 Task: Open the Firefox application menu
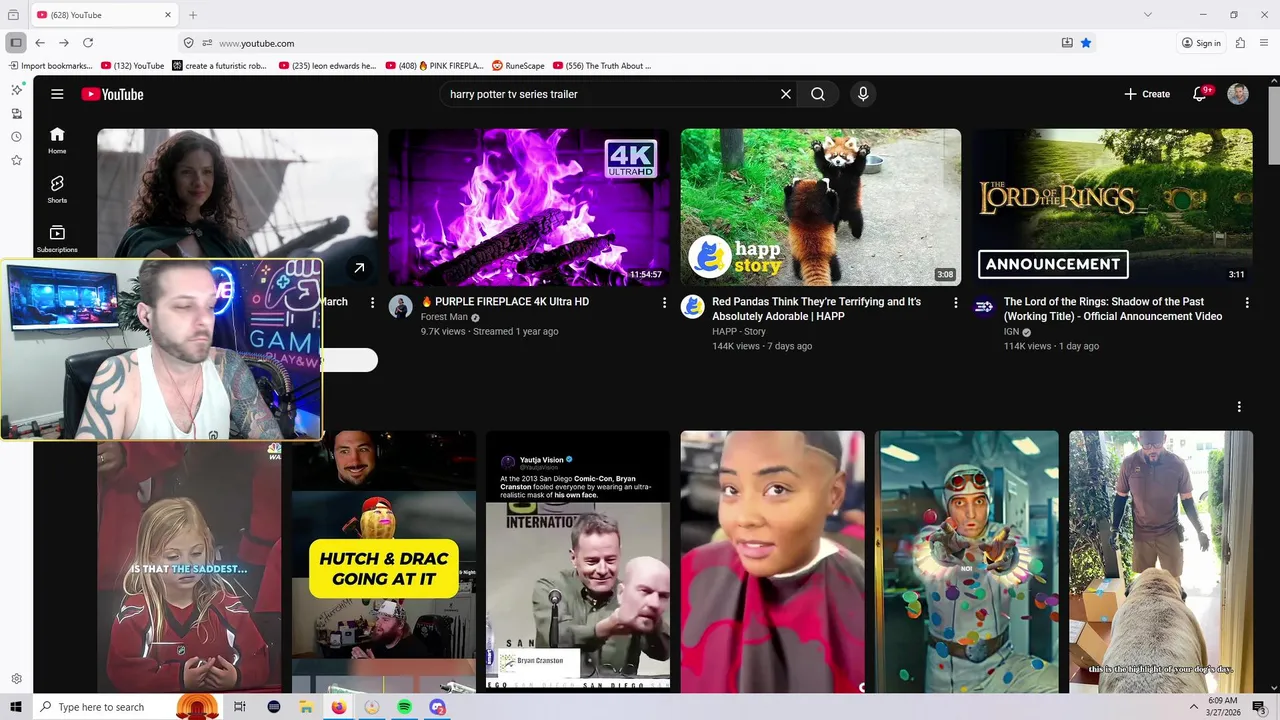(1265, 43)
